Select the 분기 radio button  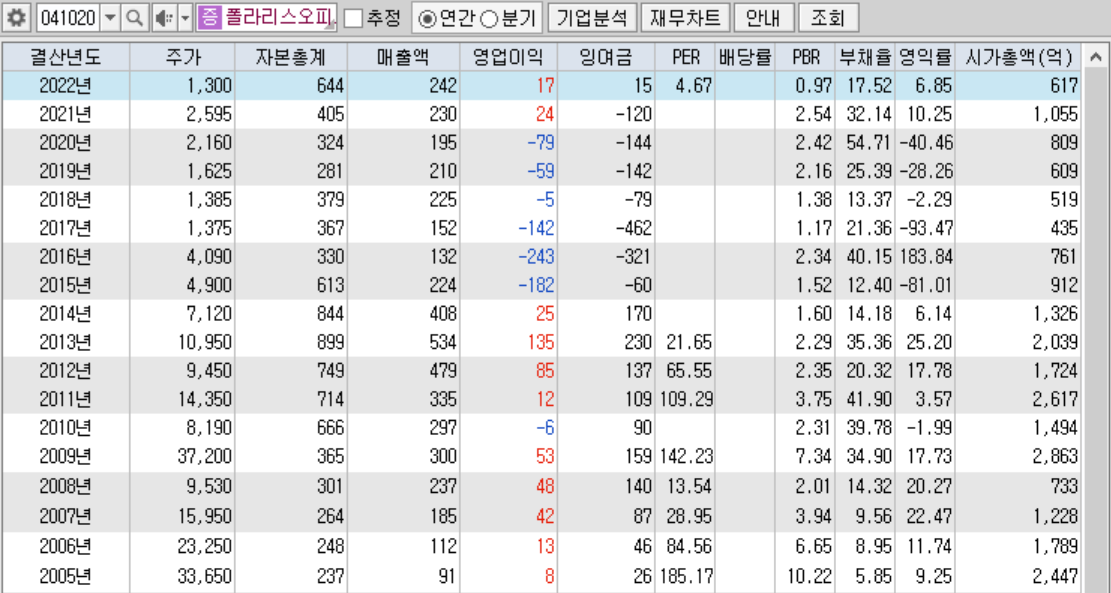(x=489, y=19)
